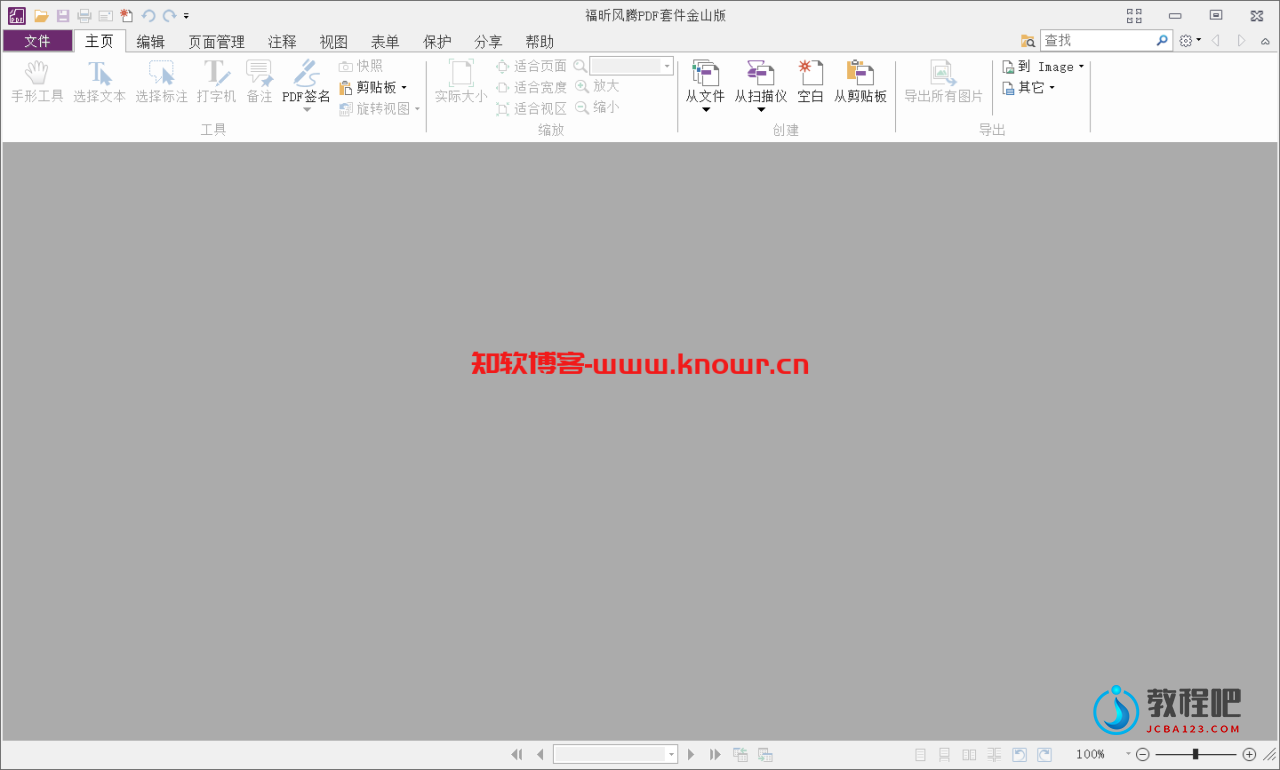
Task: Pick the Typewriter tool (打字机)
Action: coord(216,82)
